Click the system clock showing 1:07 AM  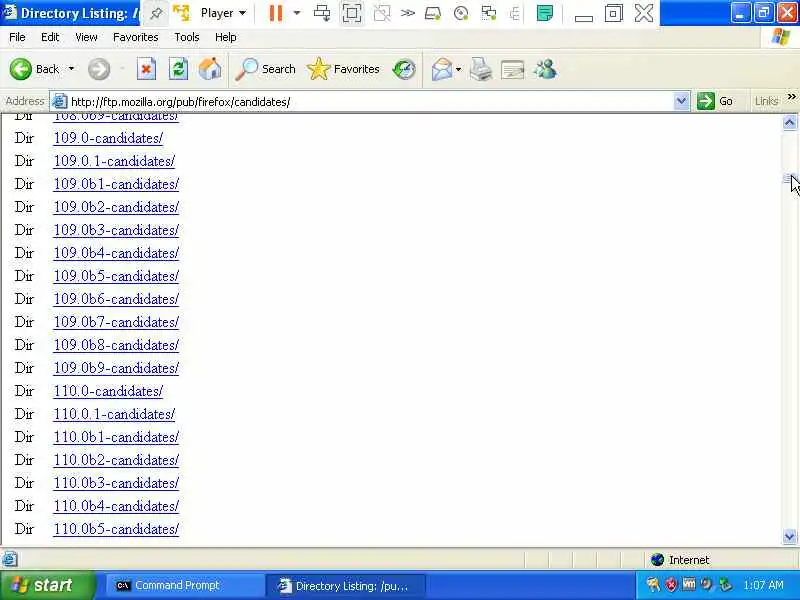coord(763,585)
